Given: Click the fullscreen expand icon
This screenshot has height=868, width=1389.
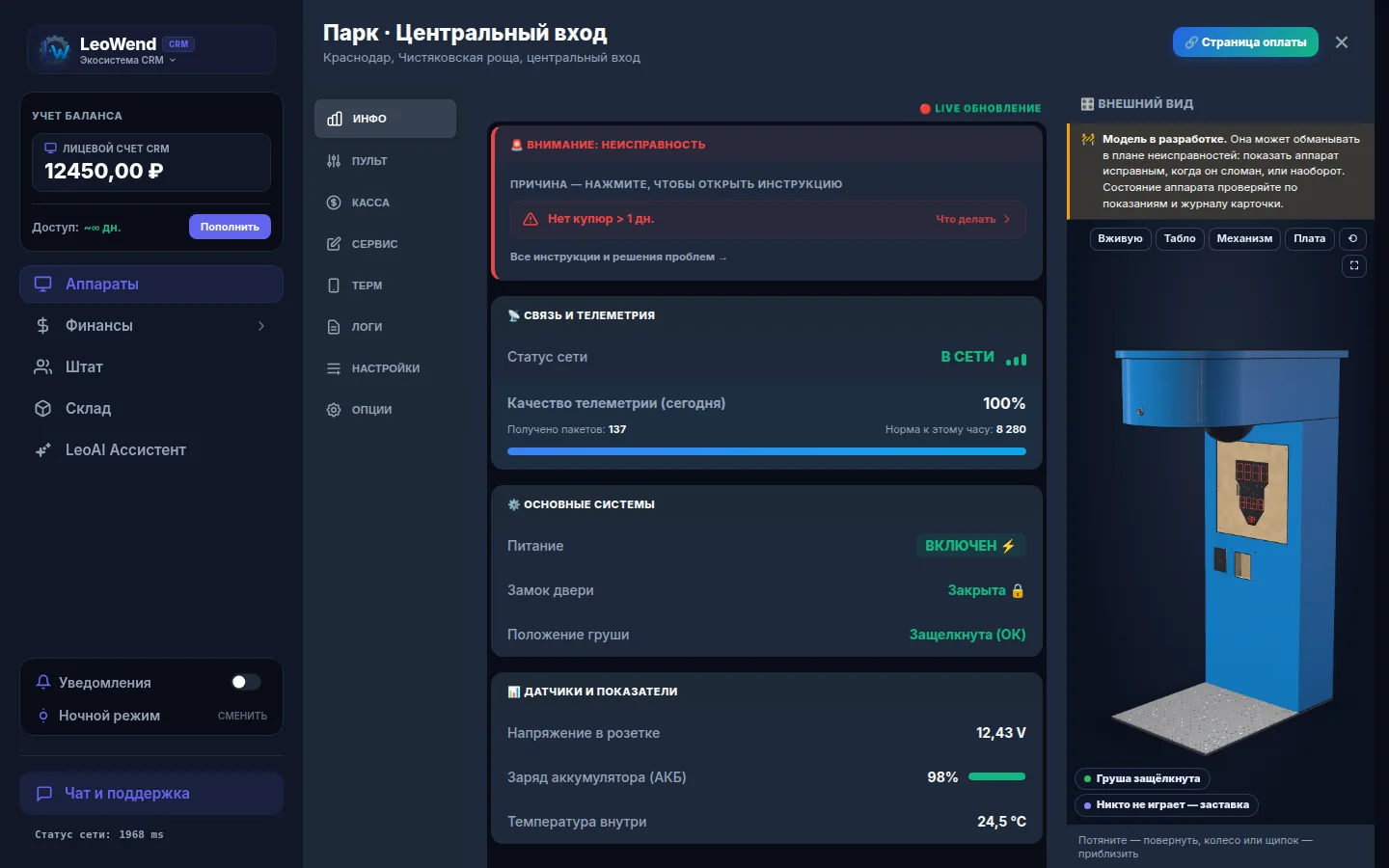Looking at the screenshot, I should point(1354,265).
